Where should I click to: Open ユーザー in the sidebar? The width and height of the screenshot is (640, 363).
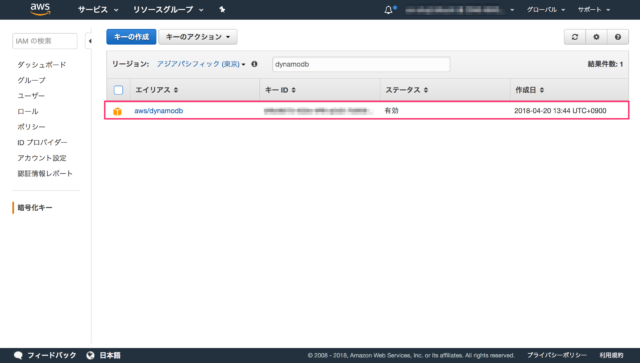pos(31,96)
